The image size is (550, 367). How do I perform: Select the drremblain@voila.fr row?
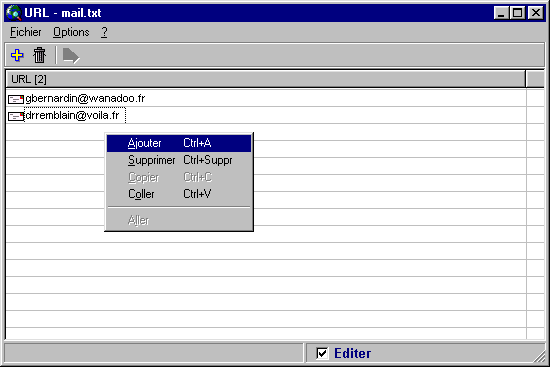coord(266,115)
